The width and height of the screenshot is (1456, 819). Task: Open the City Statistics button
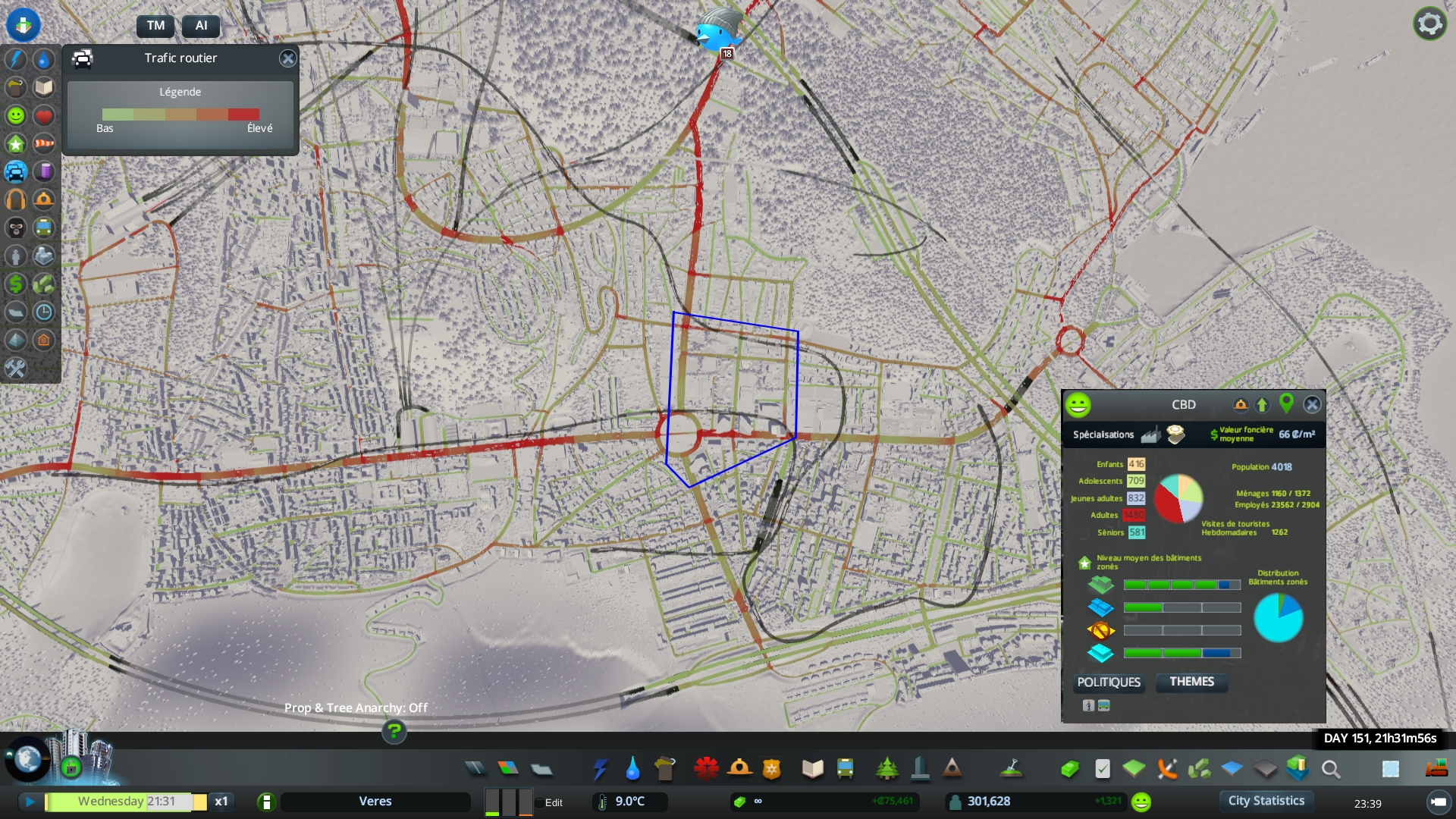1266,801
